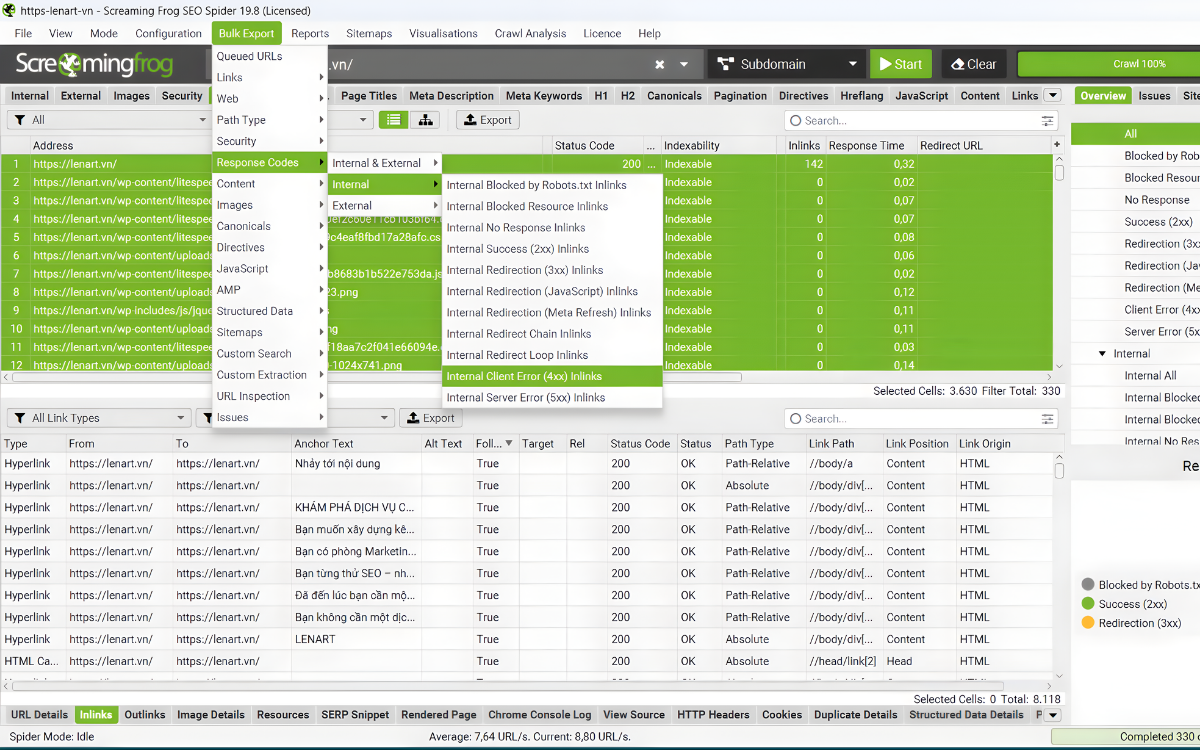Open the Subdomain crawl mode dropdown
The image size is (1200, 750).
click(x=786, y=64)
